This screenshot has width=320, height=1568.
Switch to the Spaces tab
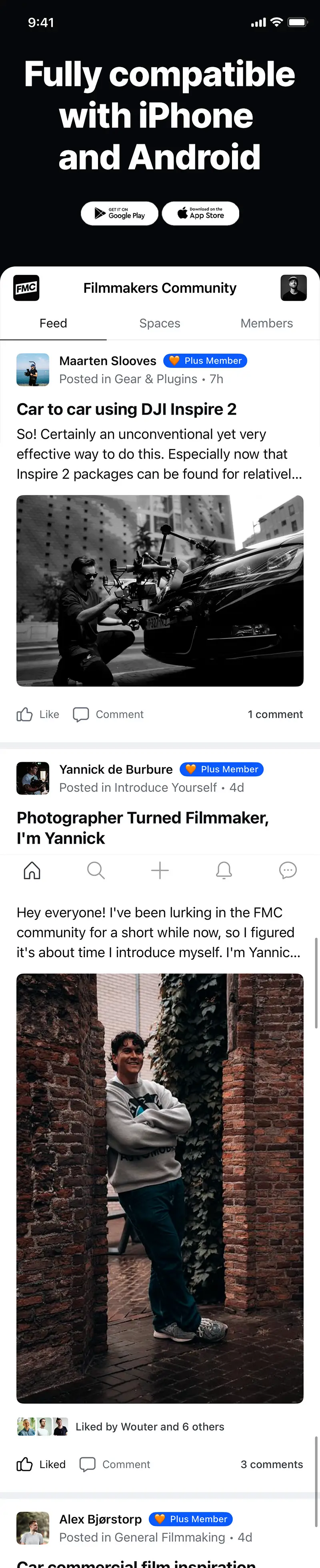pyautogui.click(x=160, y=323)
